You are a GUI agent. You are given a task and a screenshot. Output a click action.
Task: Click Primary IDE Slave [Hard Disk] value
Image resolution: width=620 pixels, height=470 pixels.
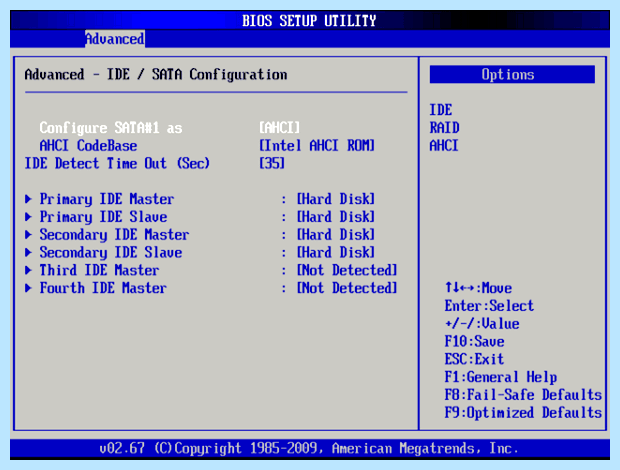(x=336, y=217)
